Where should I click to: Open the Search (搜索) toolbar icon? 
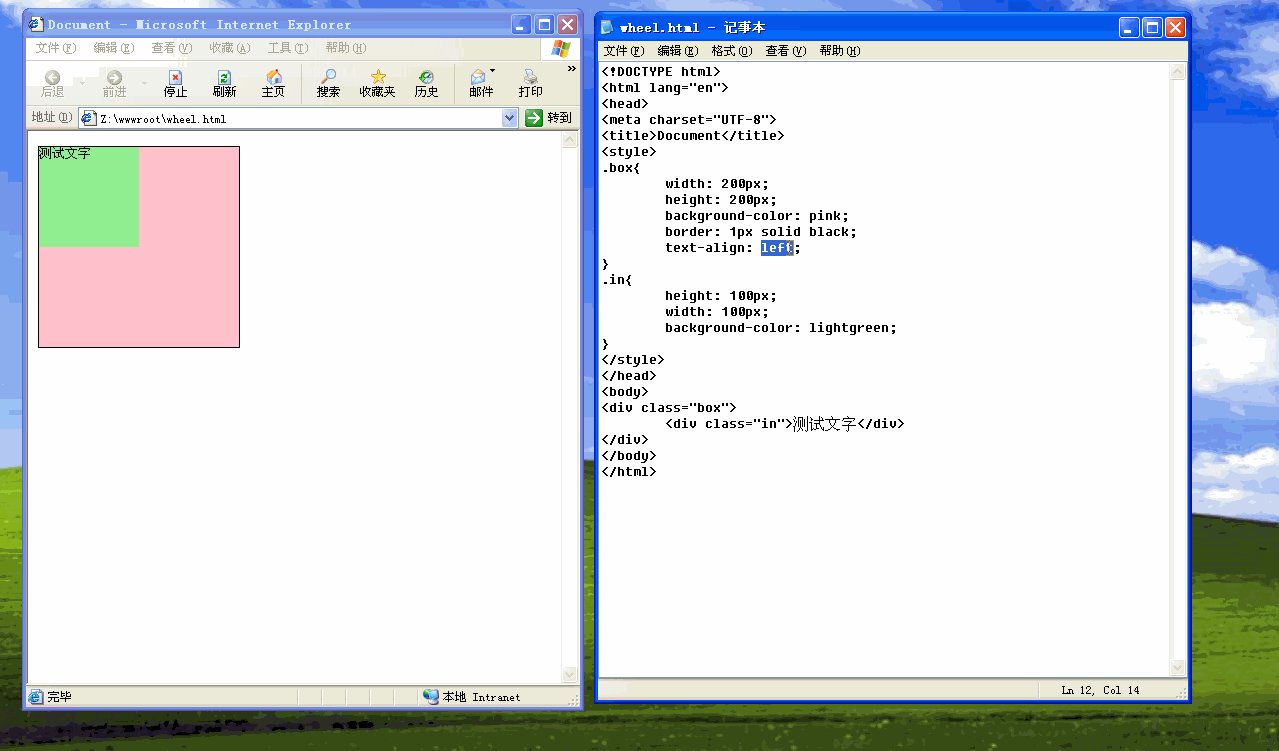click(x=328, y=77)
